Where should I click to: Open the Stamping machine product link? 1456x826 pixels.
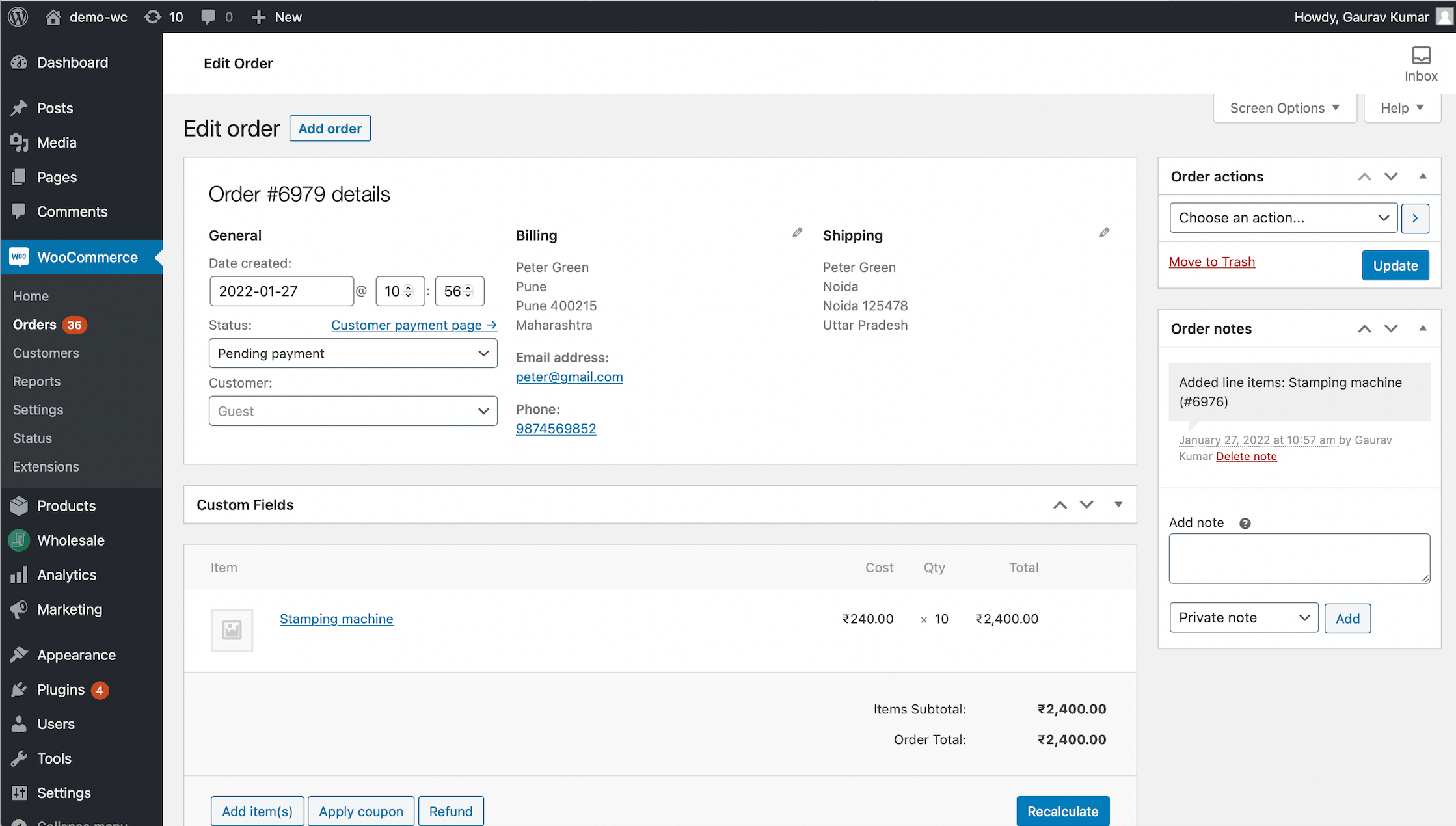[336, 619]
